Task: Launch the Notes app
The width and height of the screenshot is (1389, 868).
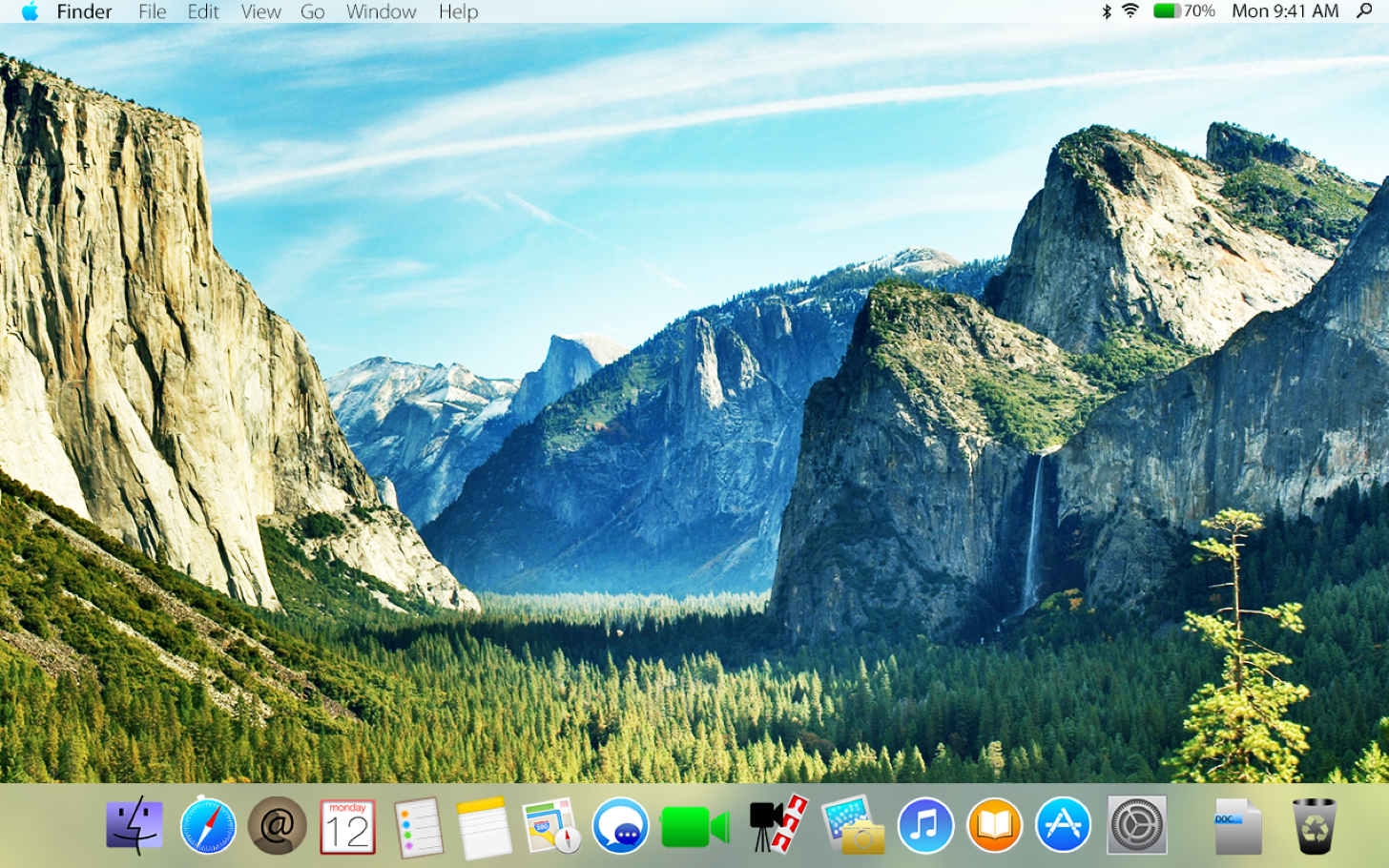Action: 485,826
